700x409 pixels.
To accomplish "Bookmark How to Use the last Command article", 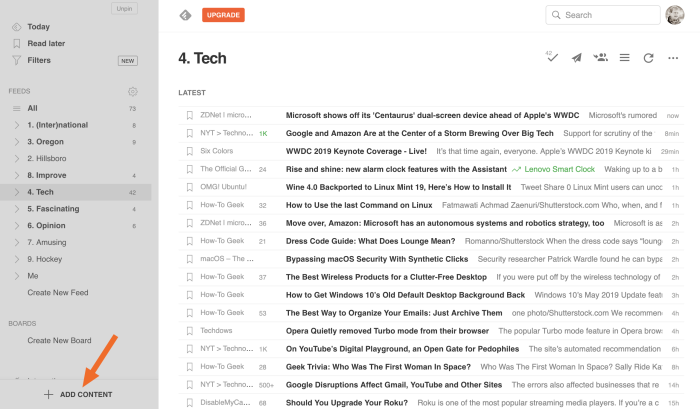I will tap(190, 205).
